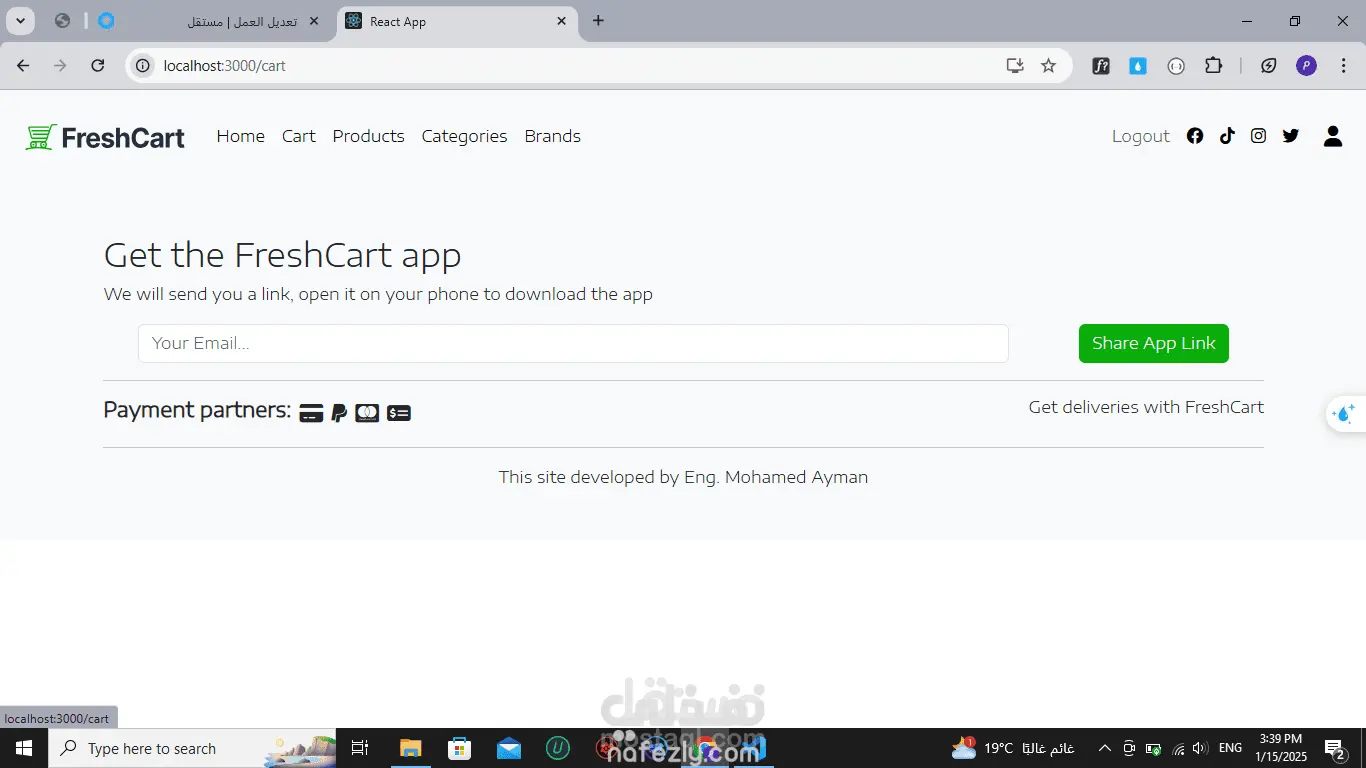Screen dimensions: 1366x768
Task: Click the Get deliveries with FreshCart text
Action: pyautogui.click(x=1146, y=407)
